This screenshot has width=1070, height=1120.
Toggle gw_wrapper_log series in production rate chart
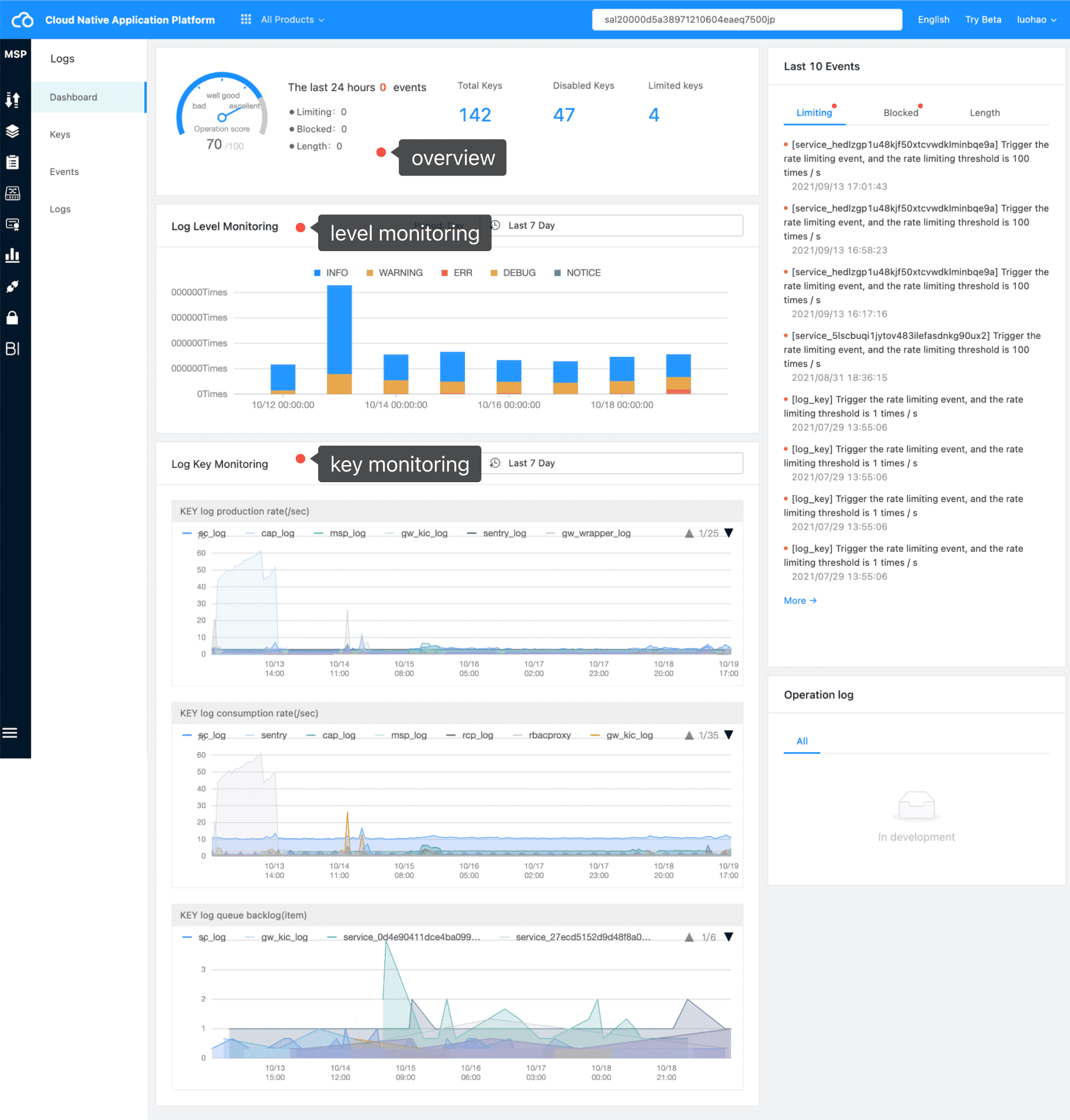588,533
